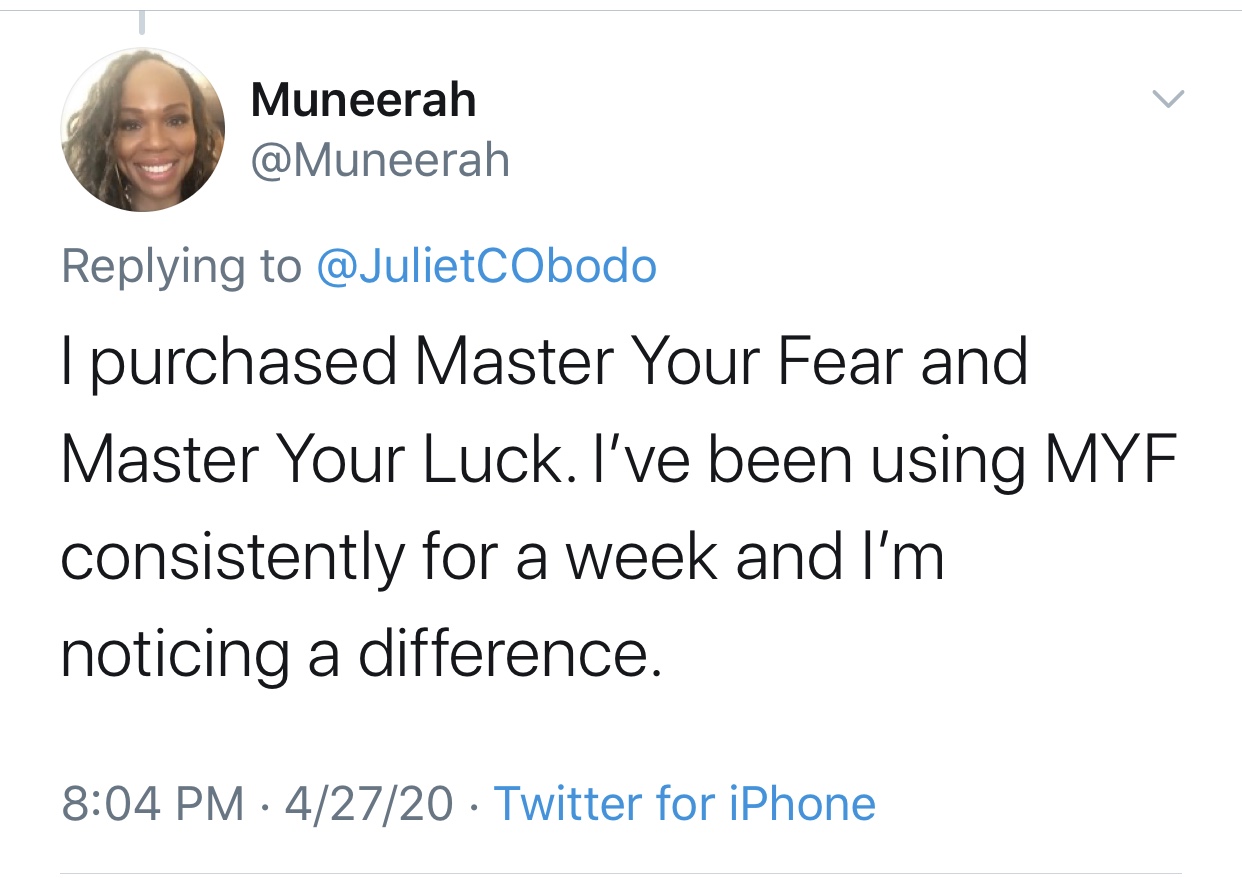
Task: Open the @Muneerah handle
Action: pos(380,161)
